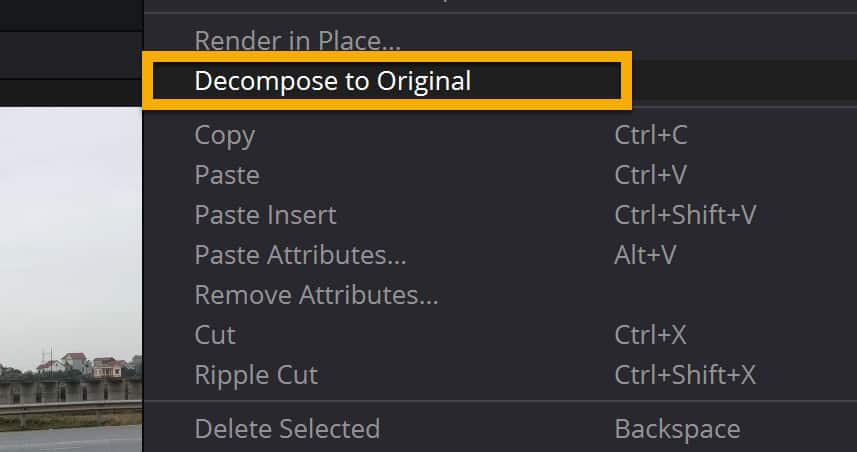
Task: Click the Ctrl+C shortcut label
Action: [651, 135]
